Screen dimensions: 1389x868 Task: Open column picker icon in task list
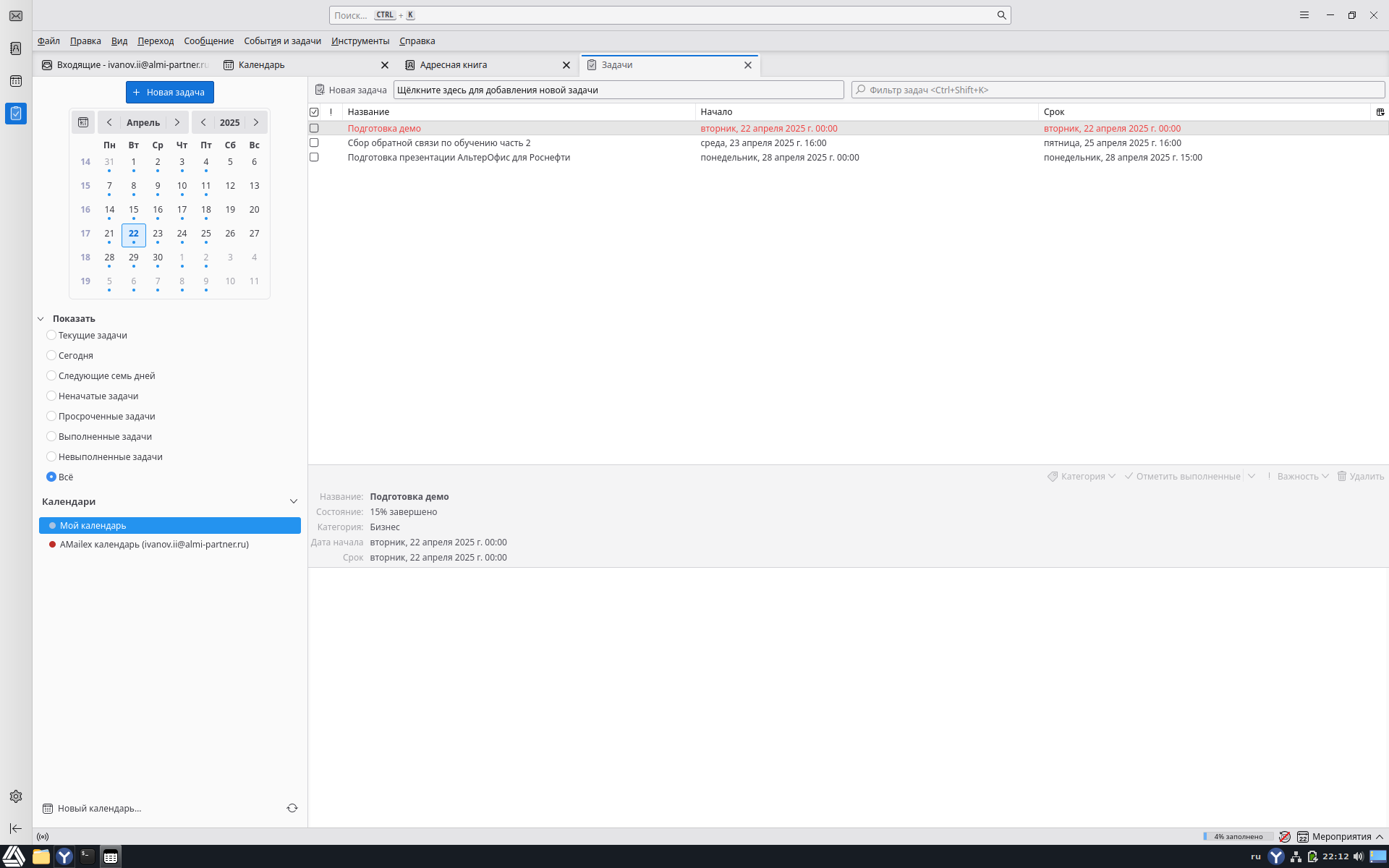click(1380, 112)
